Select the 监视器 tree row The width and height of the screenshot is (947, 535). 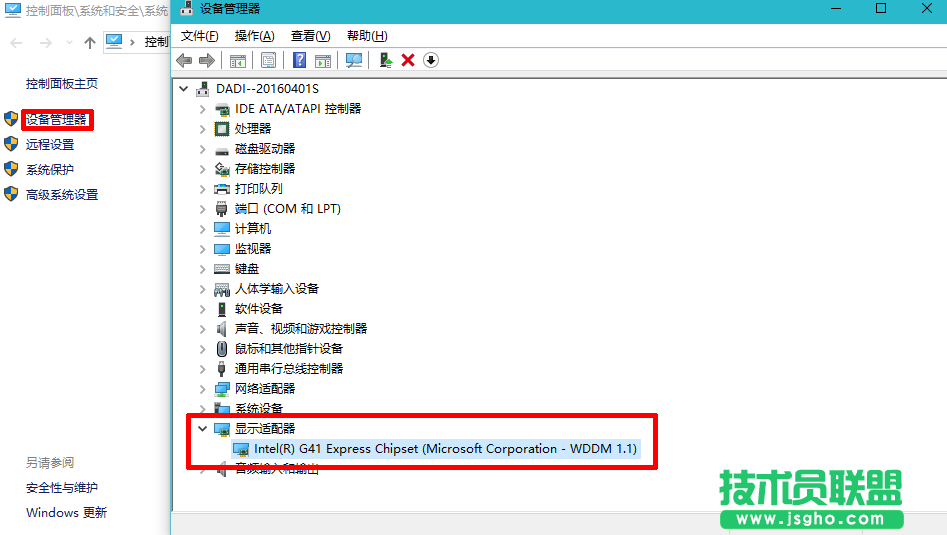point(252,249)
